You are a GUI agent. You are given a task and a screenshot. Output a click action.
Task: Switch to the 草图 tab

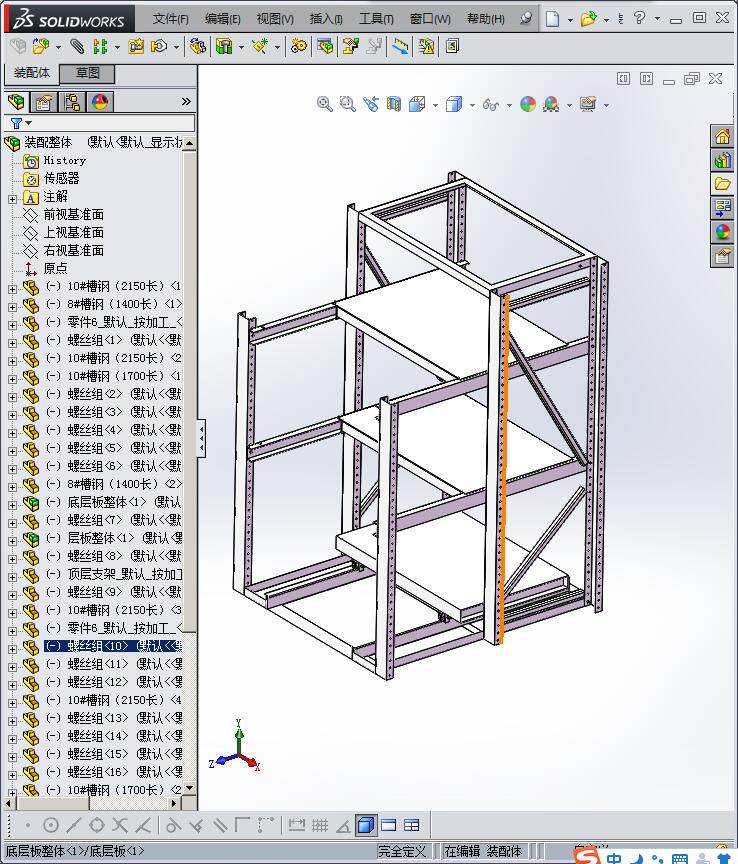(x=87, y=73)
